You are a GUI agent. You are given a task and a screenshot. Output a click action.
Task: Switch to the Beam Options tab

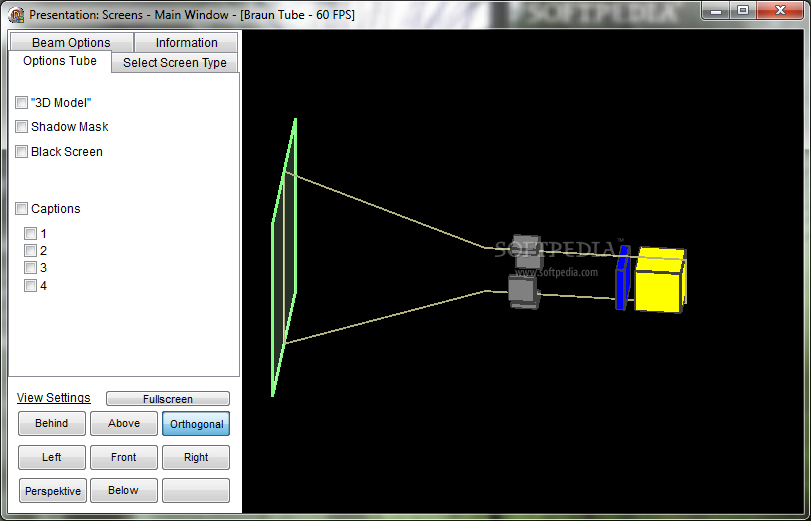pyautogui.click(x=71, y=42)
